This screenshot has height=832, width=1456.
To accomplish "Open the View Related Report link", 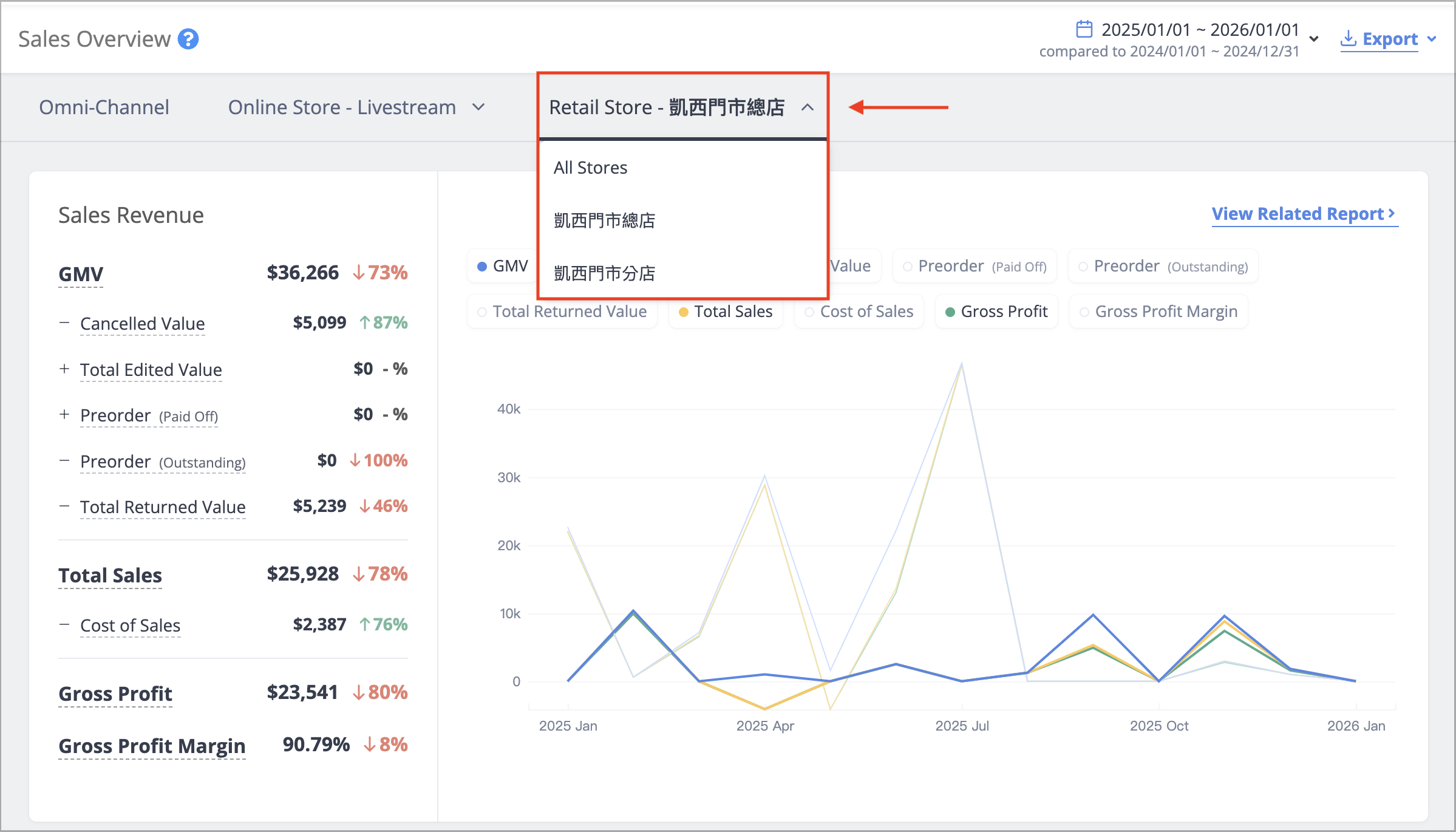I will click(1304, 214).
